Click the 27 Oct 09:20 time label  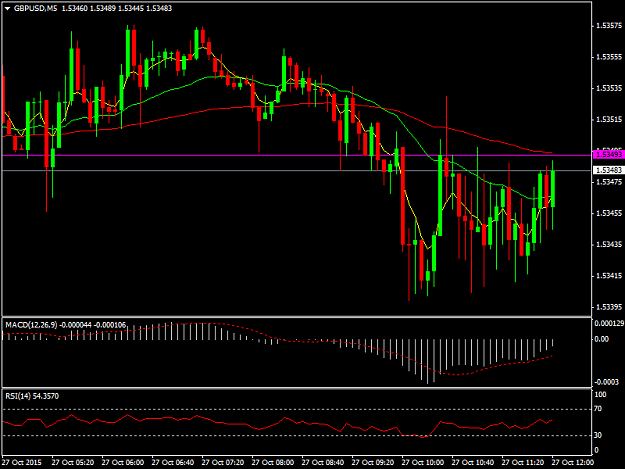click(x=373, y=462)
